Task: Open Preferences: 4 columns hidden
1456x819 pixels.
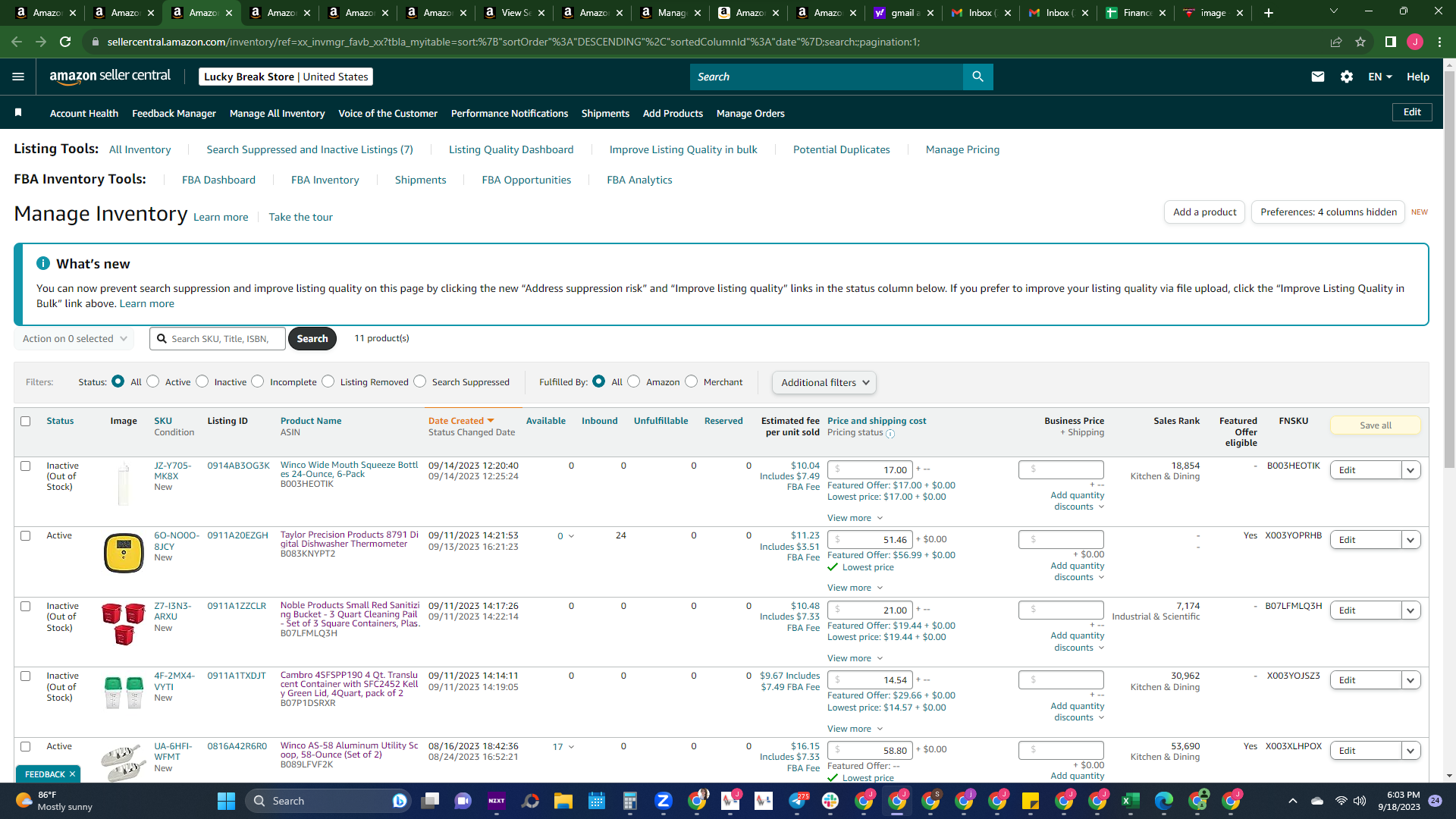Action: coord(1329,212)
